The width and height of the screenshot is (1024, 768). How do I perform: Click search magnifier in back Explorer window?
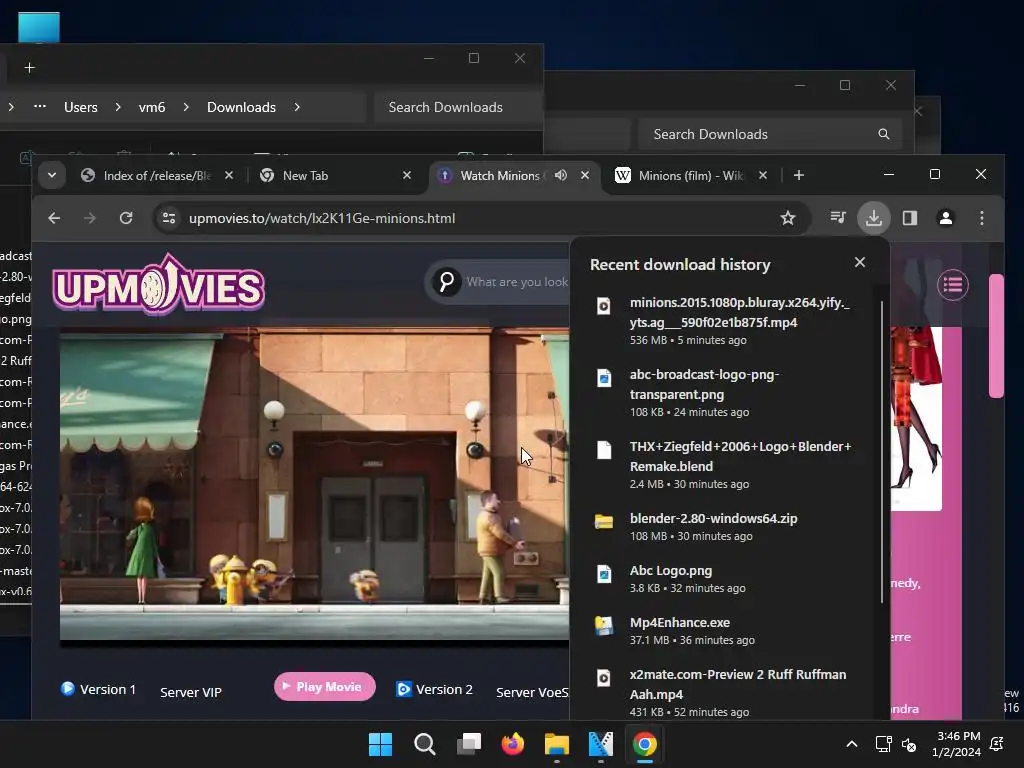pyautogui.click(x=884, y=134)
